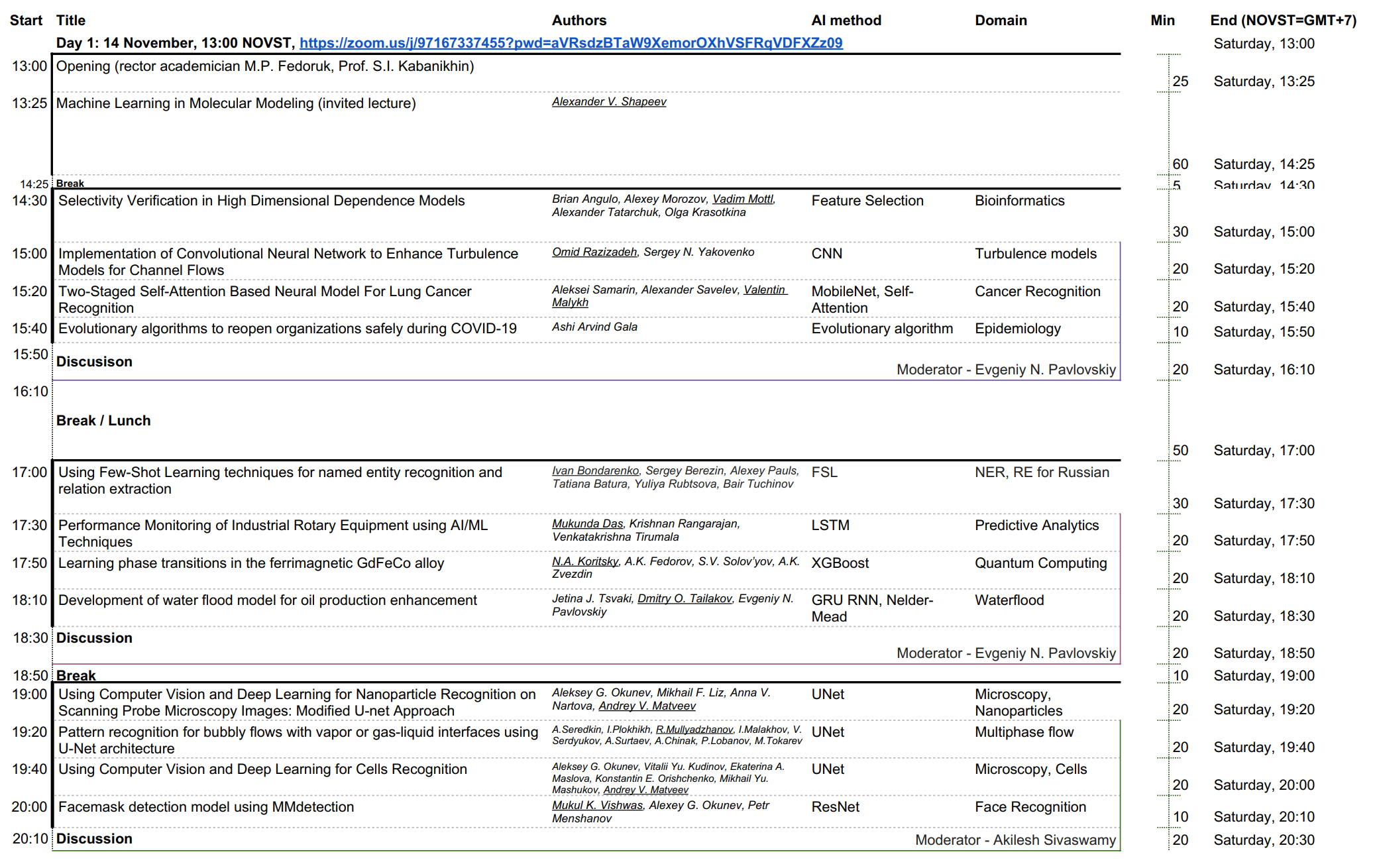The width and height of the screenshot is (1381, 868).
Task: Click author name Ashi Arvind Gala
Action: [x=594, y=327]
